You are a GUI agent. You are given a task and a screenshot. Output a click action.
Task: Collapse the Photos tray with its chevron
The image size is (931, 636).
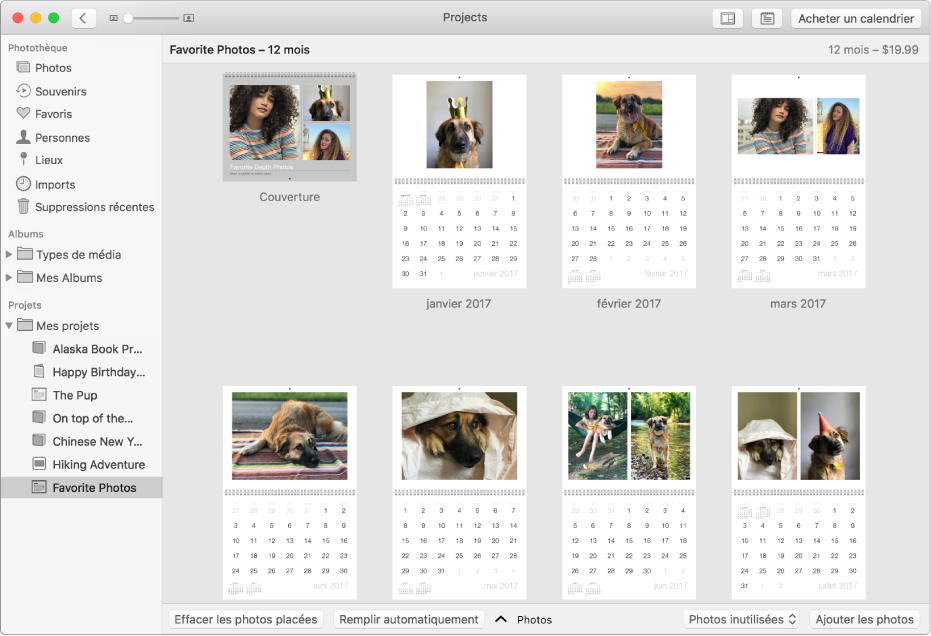pyautogui.click(x=500, y=618)
